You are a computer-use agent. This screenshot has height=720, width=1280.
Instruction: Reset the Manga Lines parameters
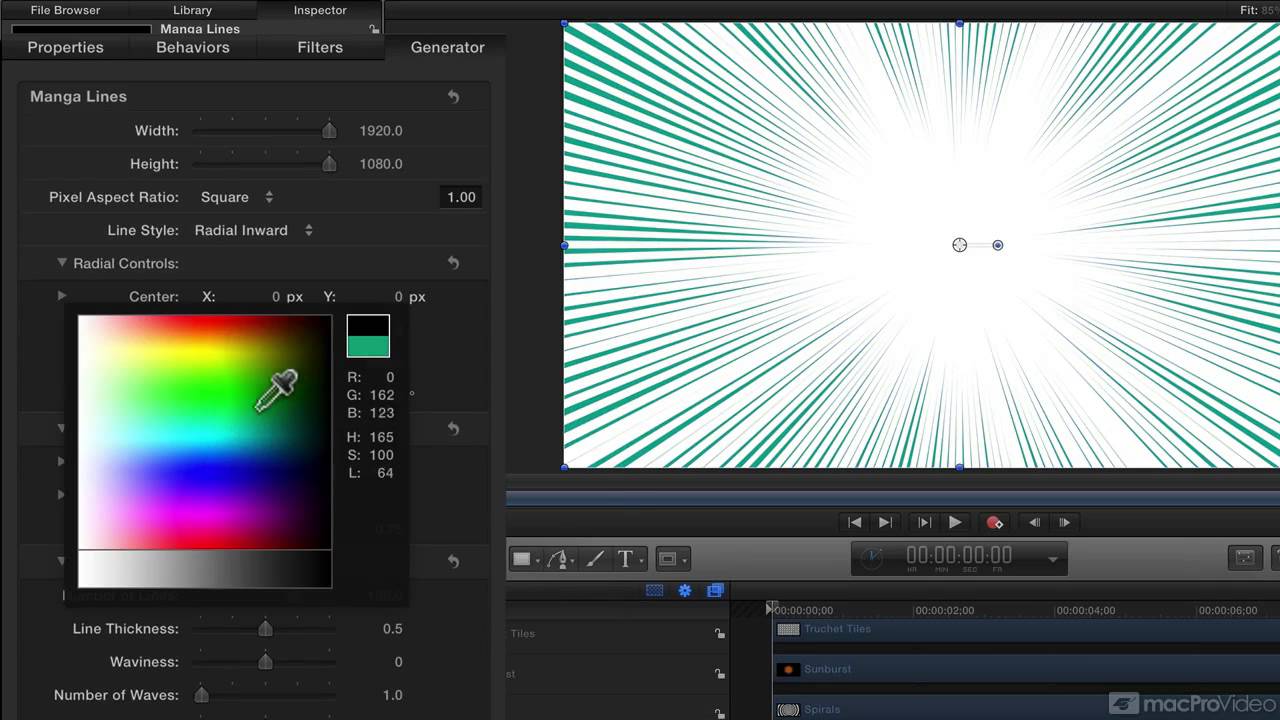click(x=453, y=97)
